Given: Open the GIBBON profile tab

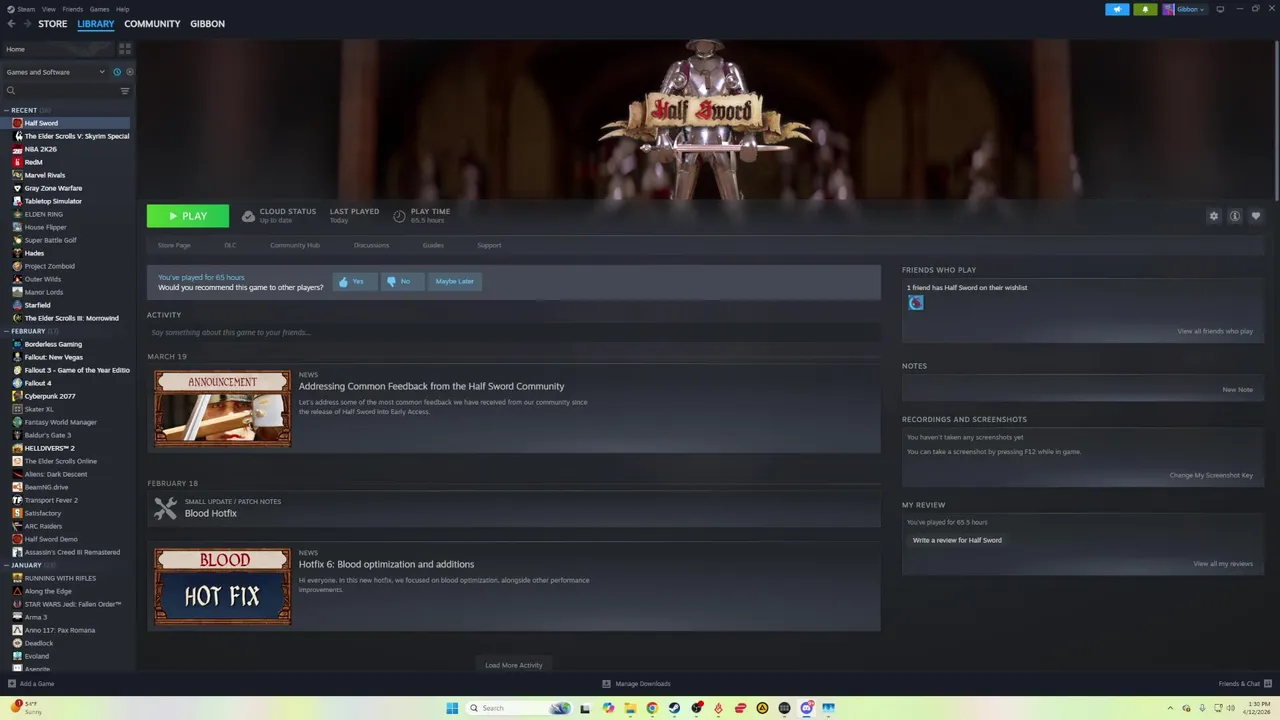Looking at the screenshot, I should pos(207,24).
